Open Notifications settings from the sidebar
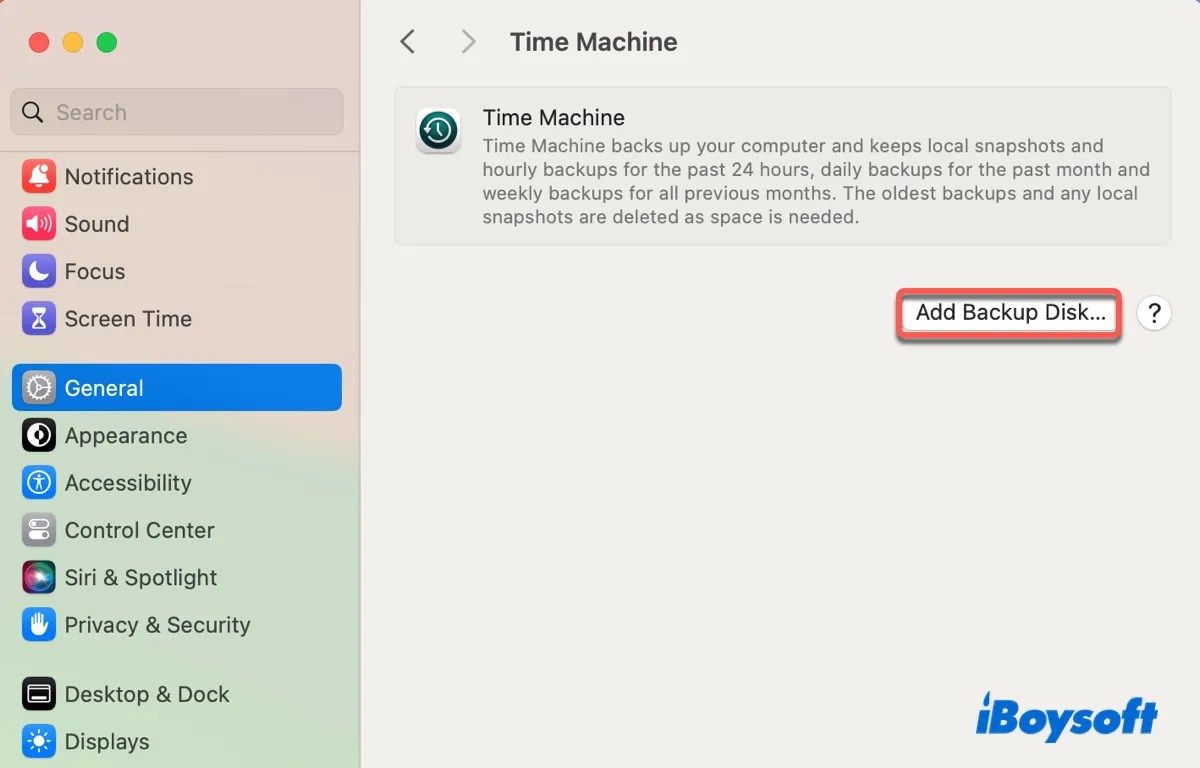 point(128,176)
